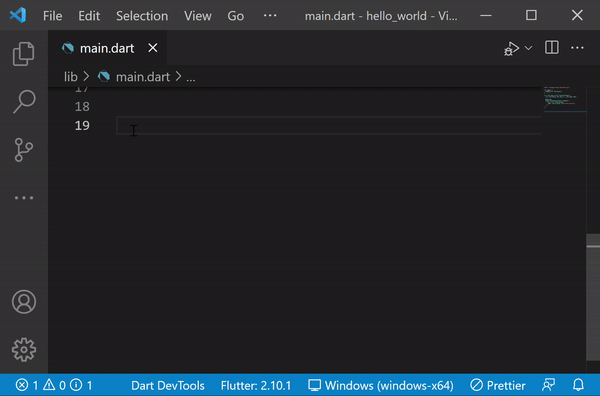The width and height of the screenshot is (600, 396).
Task: Switch to the main.dart editor tab
Action: [x=107, y=48]
